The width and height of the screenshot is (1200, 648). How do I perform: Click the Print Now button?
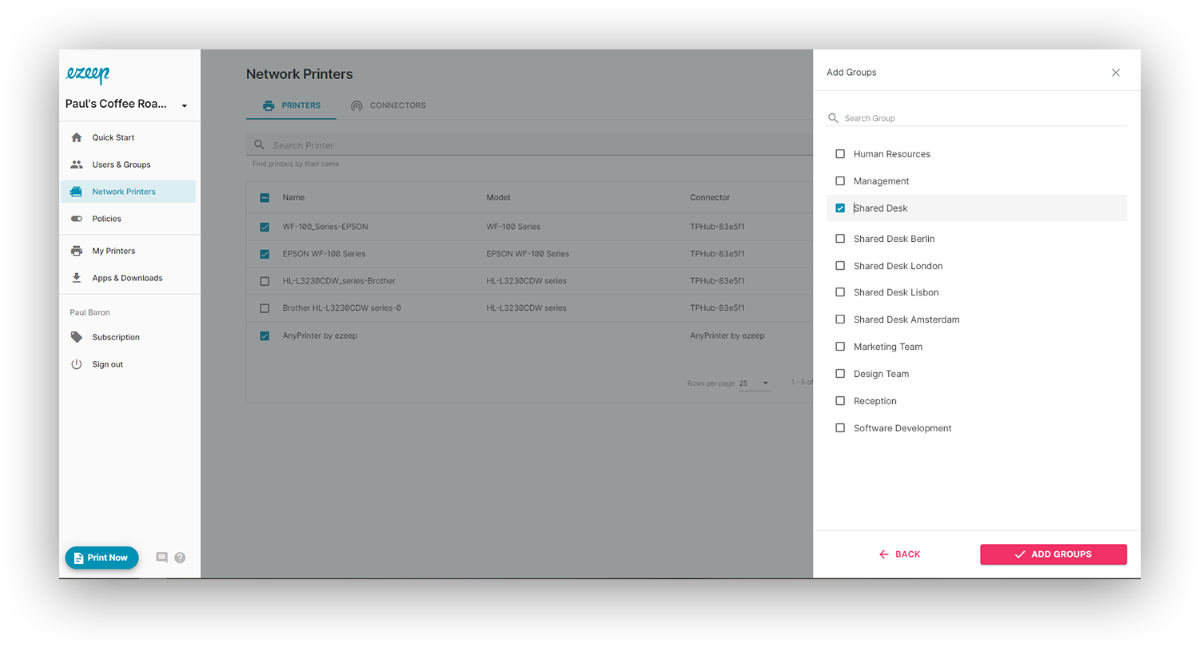(102, 558)
